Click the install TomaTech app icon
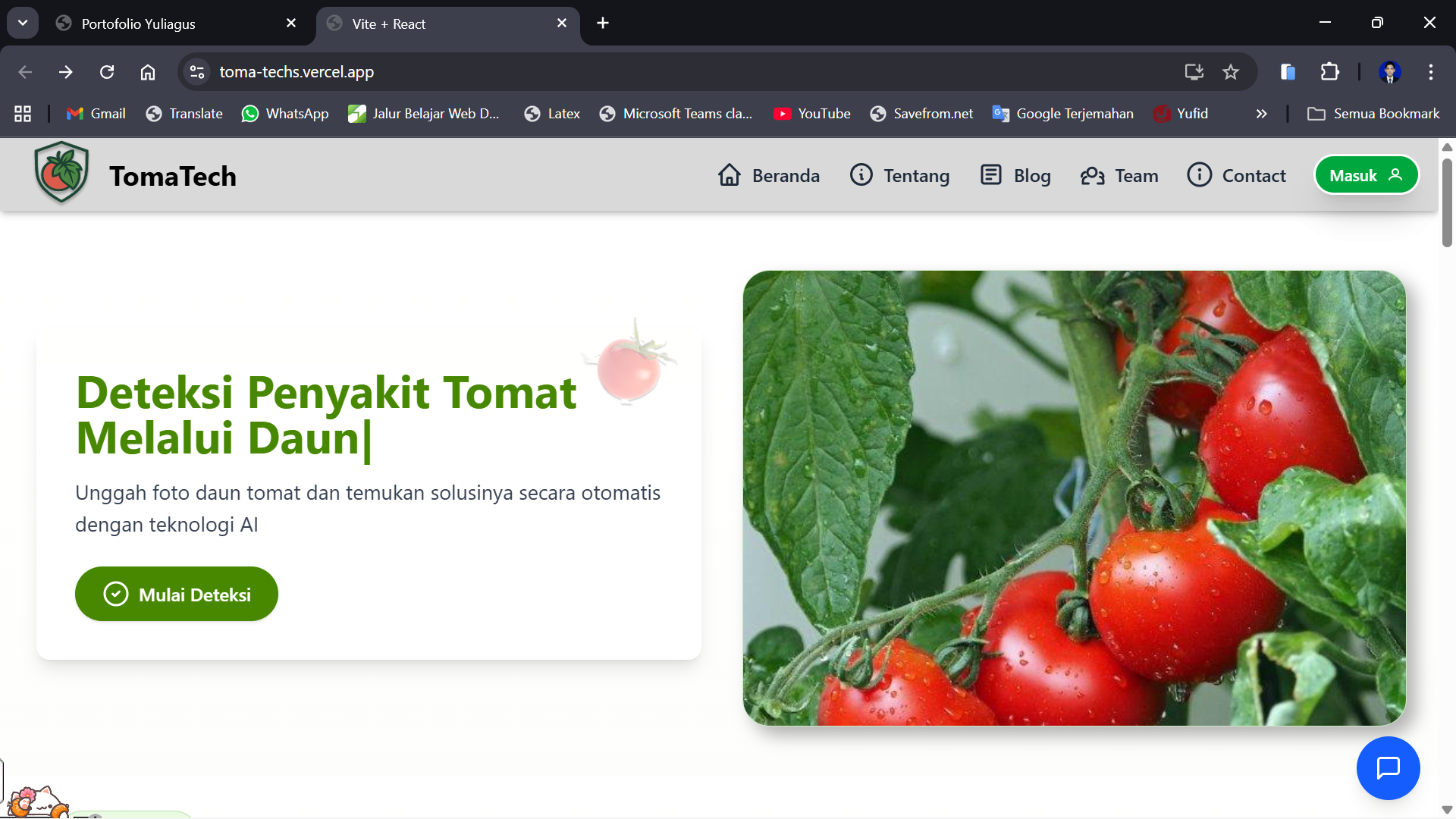 1193,71
